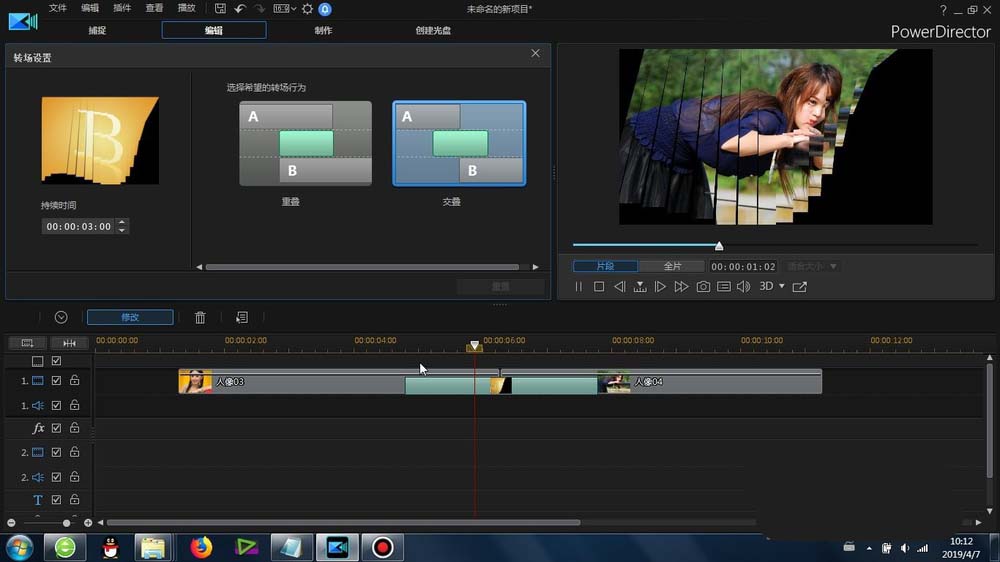Click the snapshot camera icon in preview
This screenshot has height=562, width=1000.
click(703, 287)
